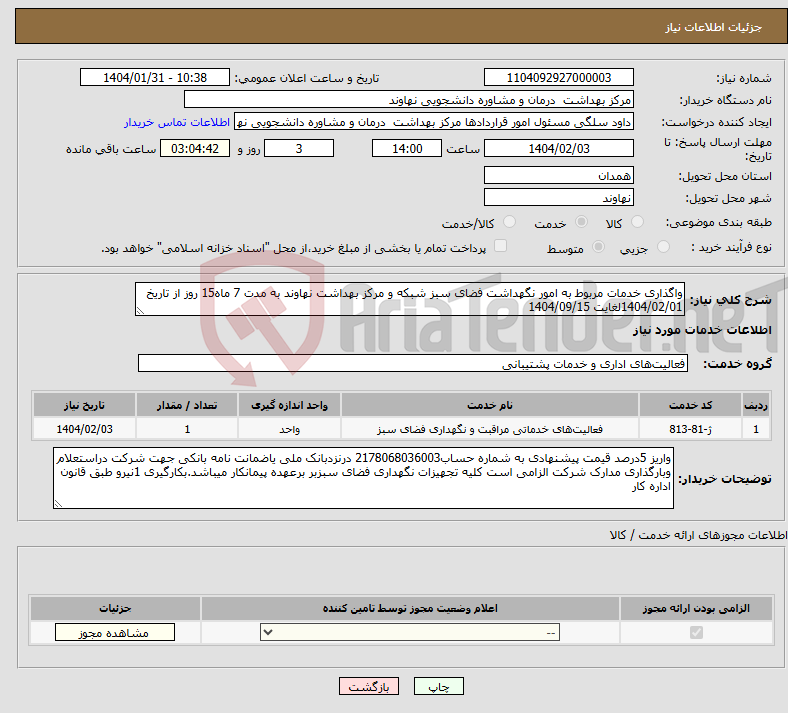Click the ردیف column header
The height and width of the screenshot is (713, 788).
[x=756, y=405]
